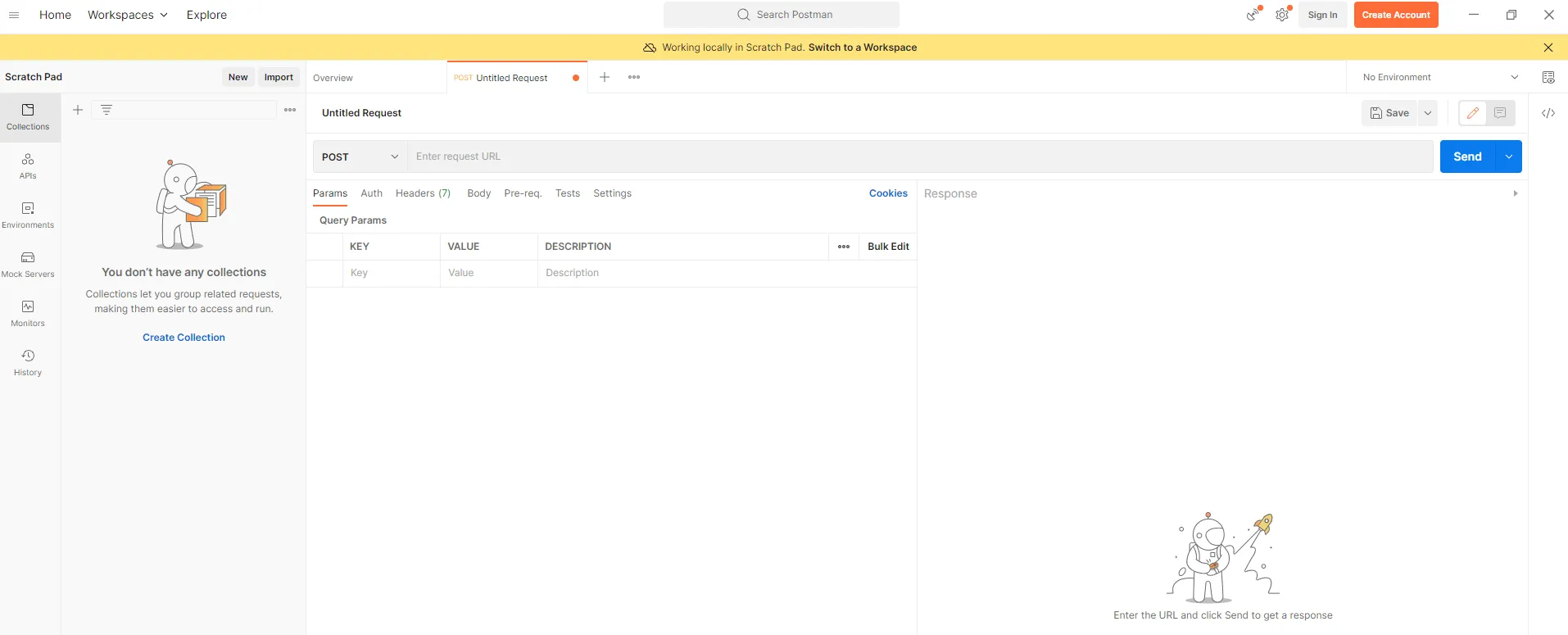Open the POST method dropdown
The height and width of the screenshot is (635, 1568).
pyautogui.click(x=360, y=156)
